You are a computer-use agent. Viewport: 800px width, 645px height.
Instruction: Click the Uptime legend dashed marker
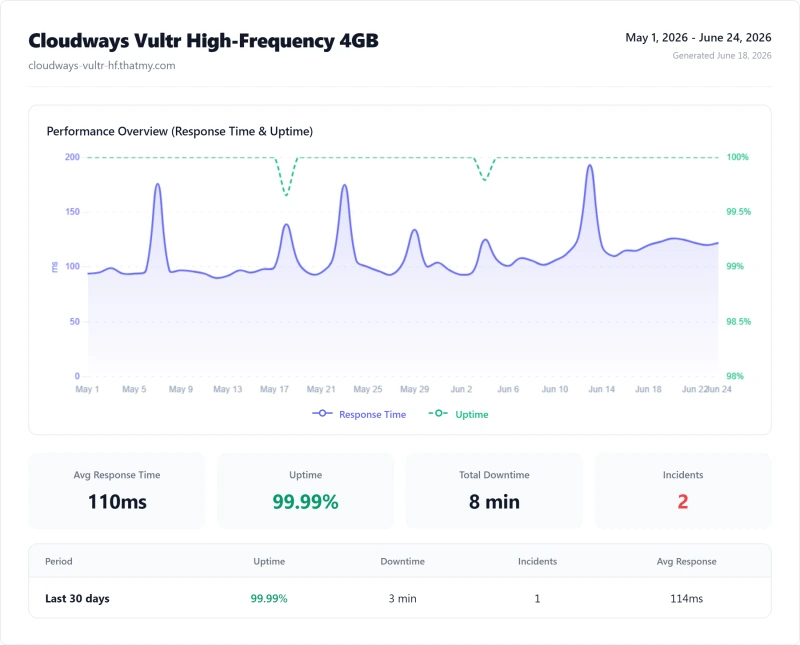coord(438,413)
